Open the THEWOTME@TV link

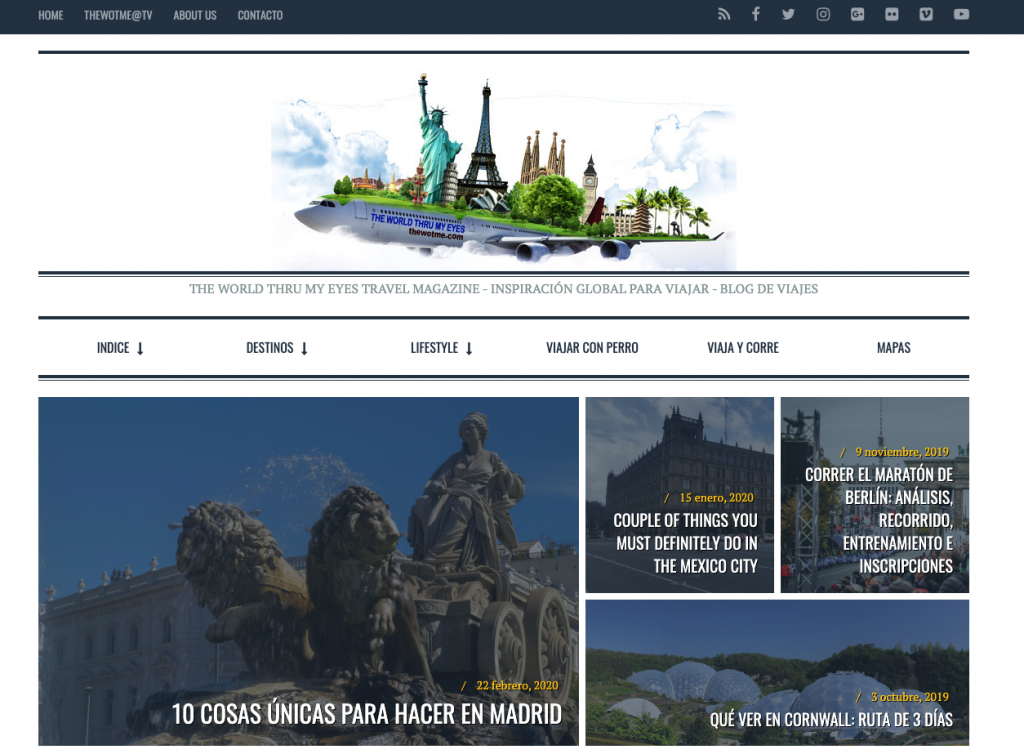[x=118, y=15]
